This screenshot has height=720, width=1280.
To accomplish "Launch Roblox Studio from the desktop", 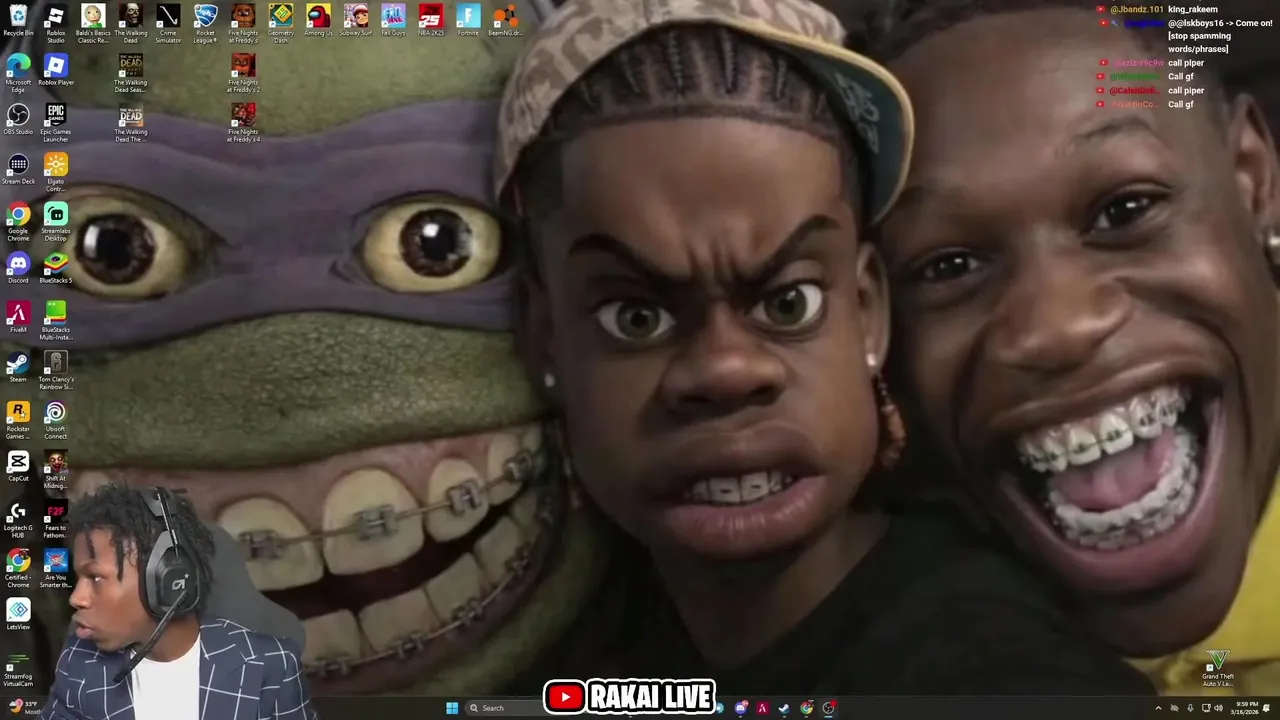I will 56,24.
